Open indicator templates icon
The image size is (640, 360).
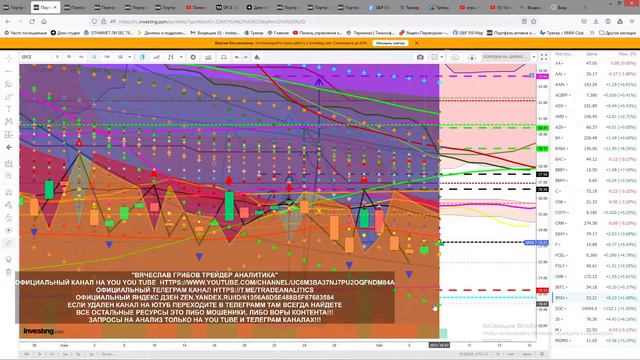point(257,57)
